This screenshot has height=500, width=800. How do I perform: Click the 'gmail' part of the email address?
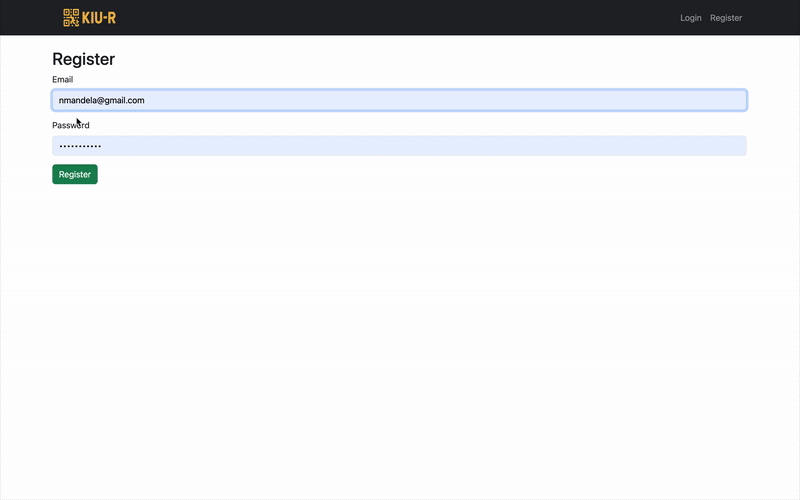pos(116,101)
